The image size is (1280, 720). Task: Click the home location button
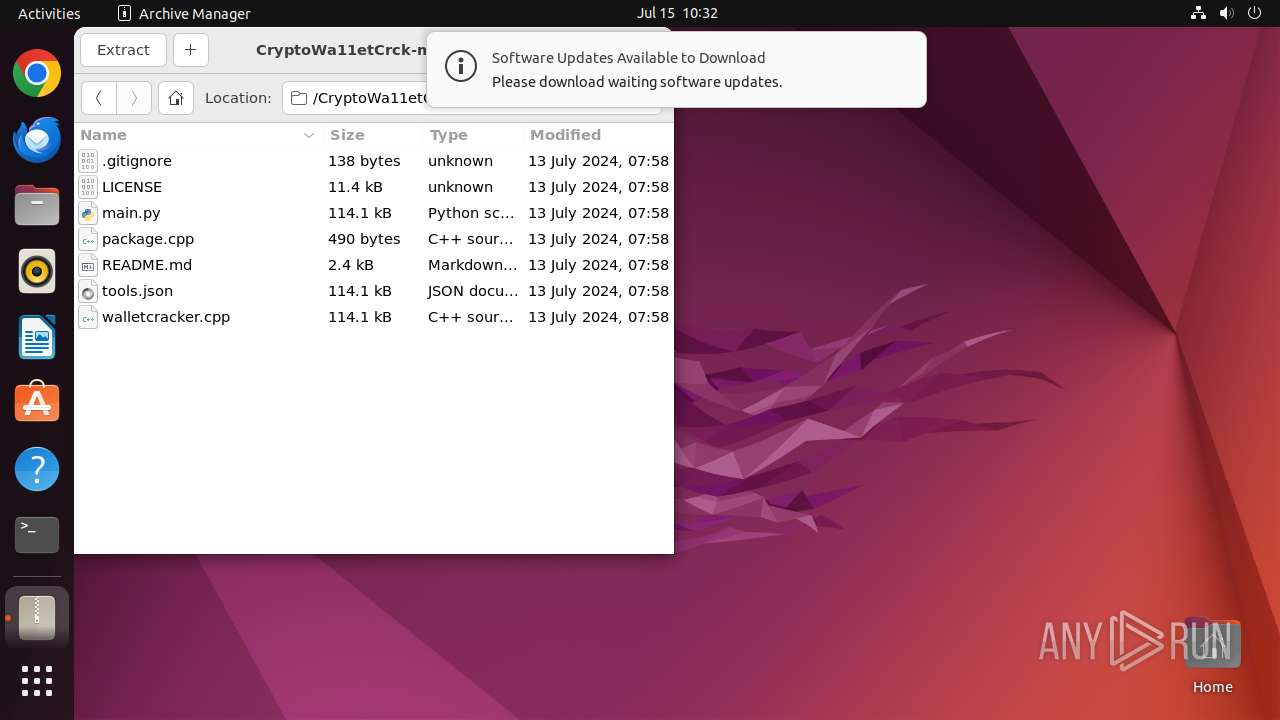[176, 98]
